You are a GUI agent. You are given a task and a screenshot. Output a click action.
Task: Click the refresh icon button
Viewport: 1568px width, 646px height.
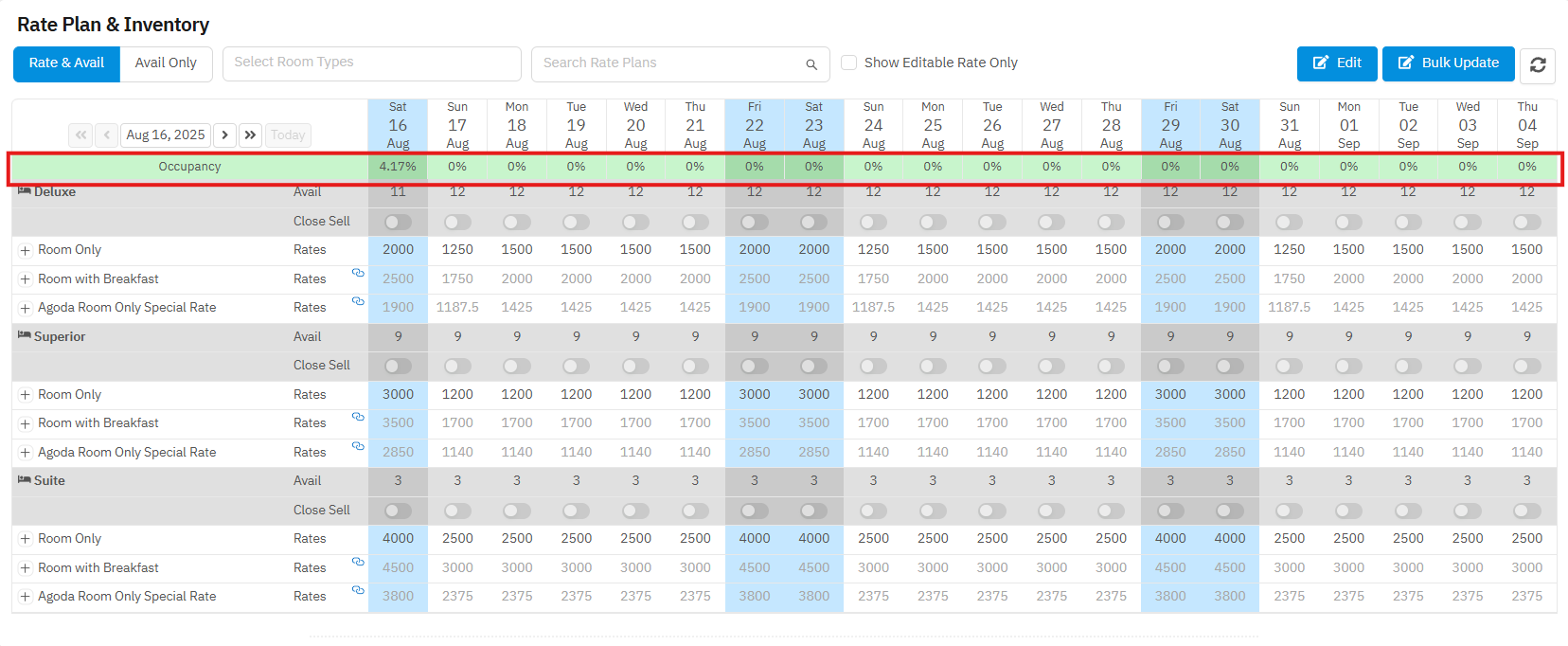[1538, 64]
